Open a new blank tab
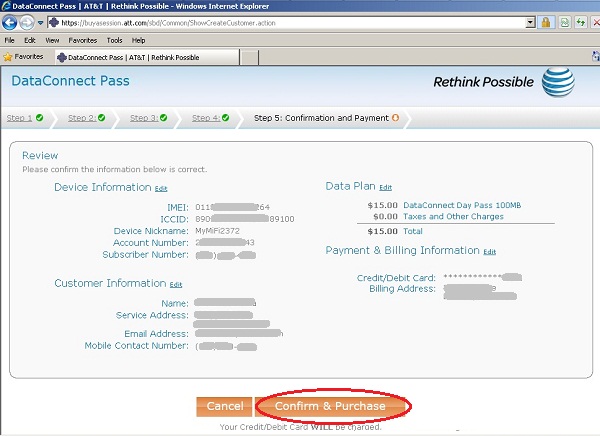The width and height of the screenshot is (600, 436). [x=249, y=58]
